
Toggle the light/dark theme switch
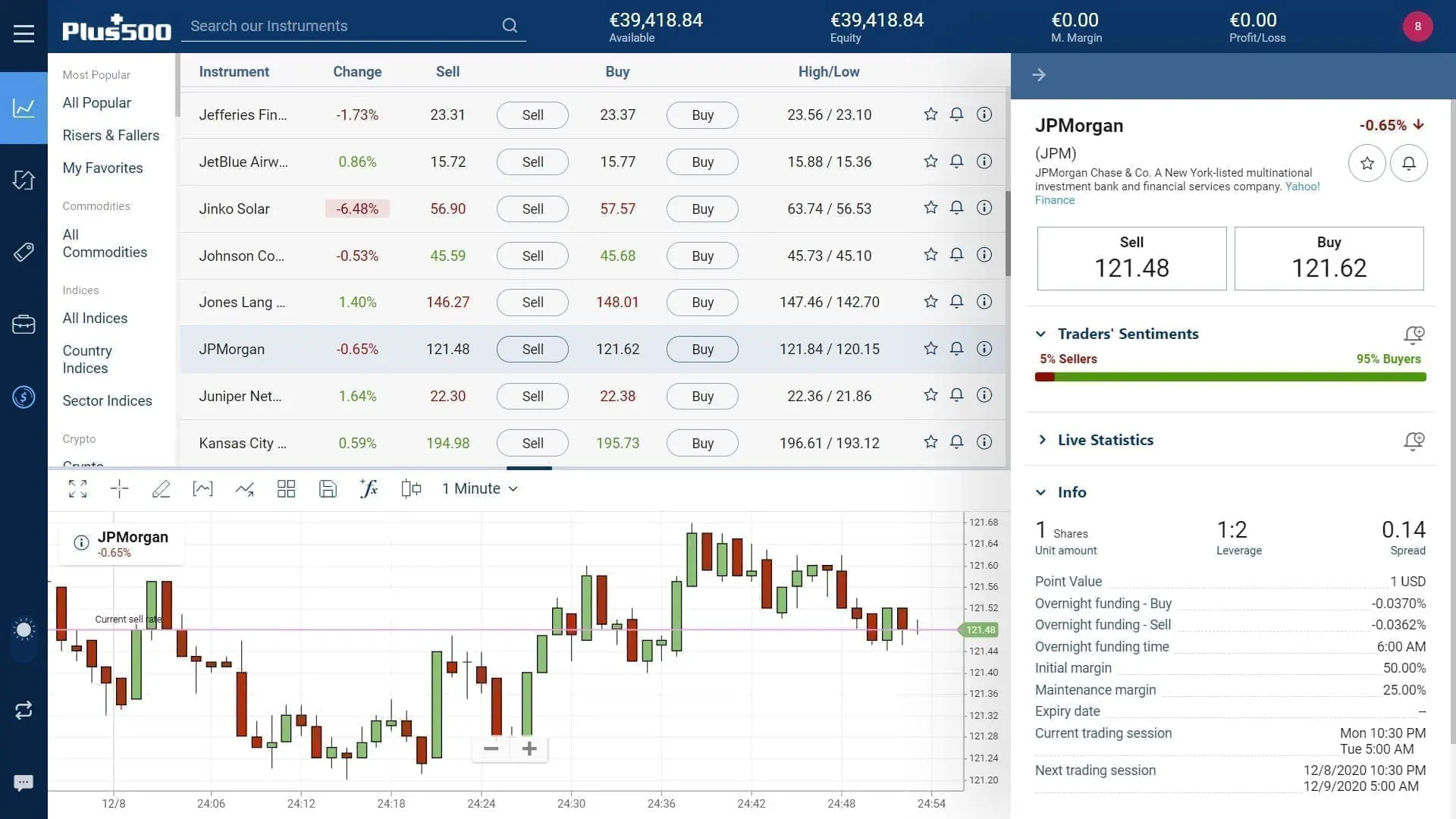[x=24, y=630]
